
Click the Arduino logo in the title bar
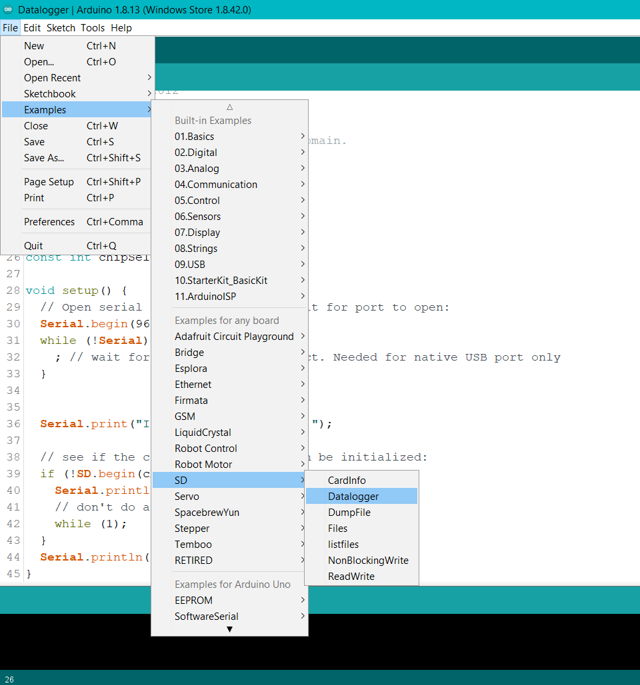8,9
